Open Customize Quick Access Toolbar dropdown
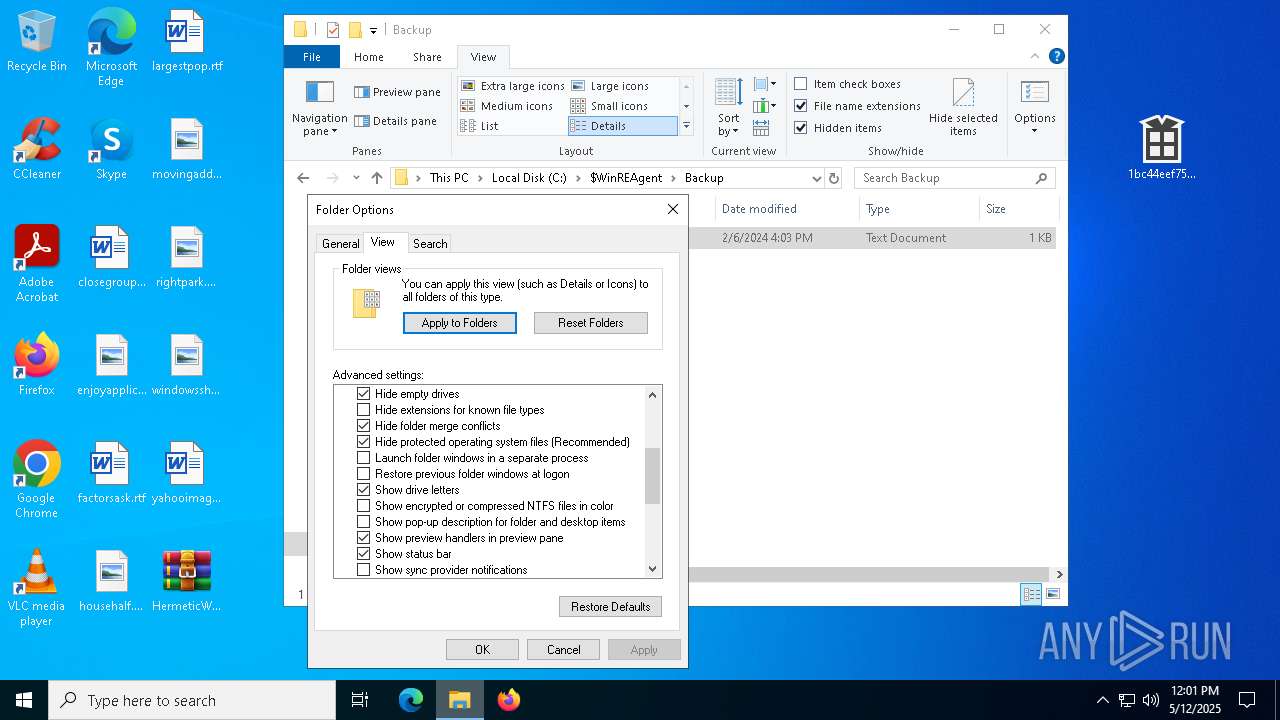1280x720 pixels. tap(374, 31)
